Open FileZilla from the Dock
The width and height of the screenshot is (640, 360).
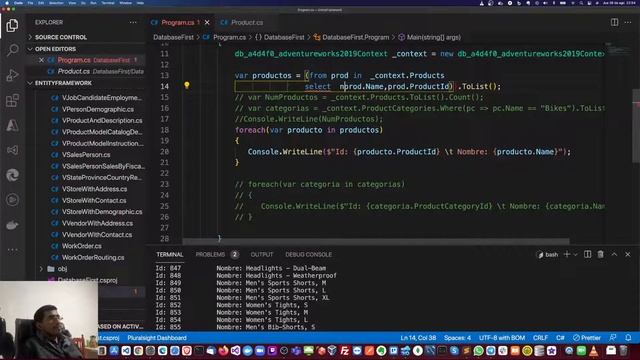(x=345, y=351)
